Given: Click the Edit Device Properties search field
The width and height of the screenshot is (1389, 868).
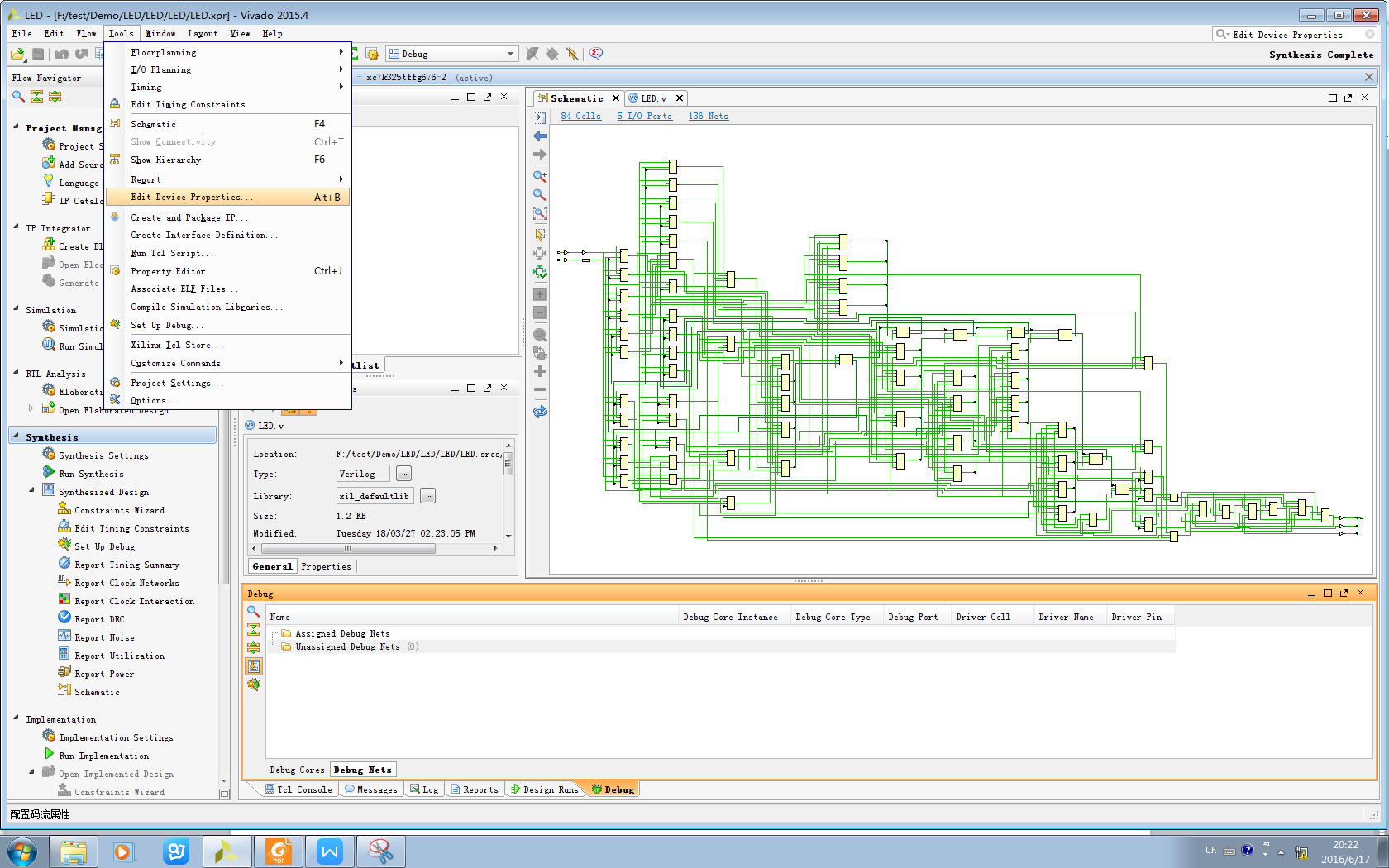Looking at the screenshot, I should point(1296,34).
